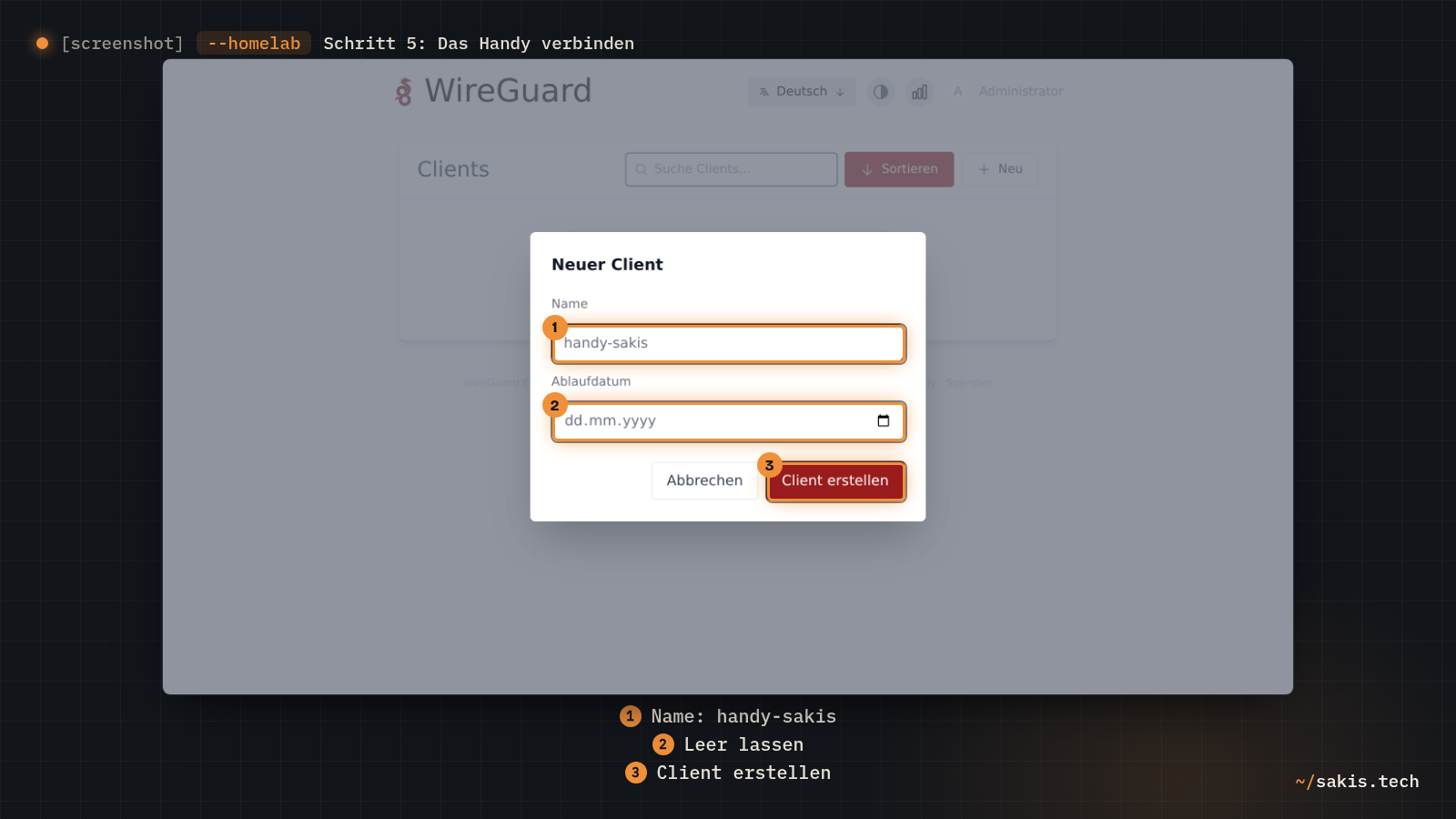This screenshot has width=1456, height=819.
Task: Open the Administrator account menu
Action: click(x=1006, y=92)
